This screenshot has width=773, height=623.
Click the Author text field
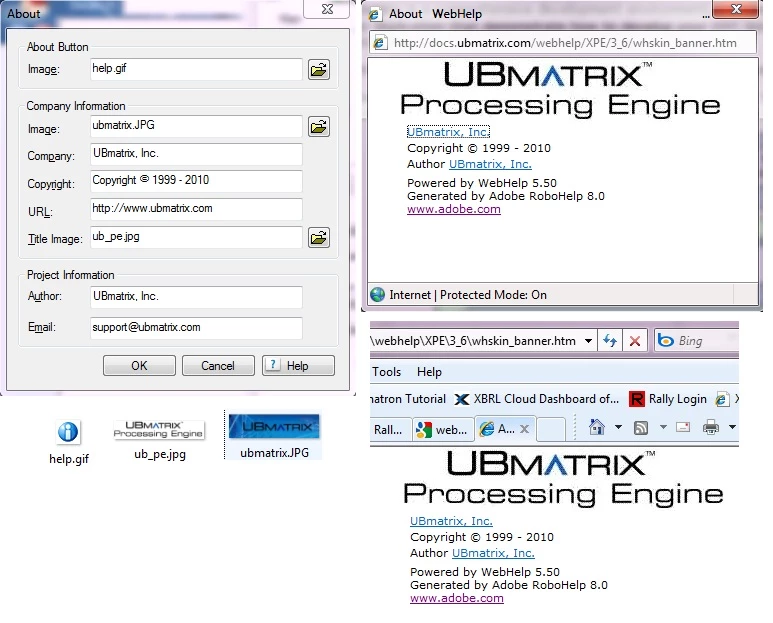tap(196, 297)
